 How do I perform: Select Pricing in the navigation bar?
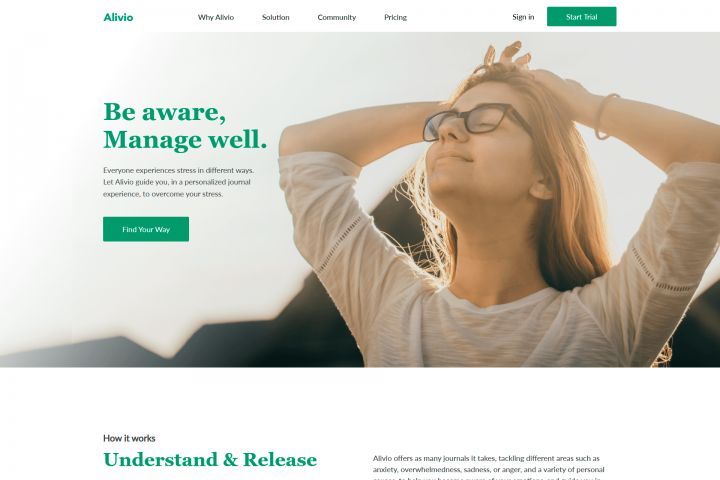coord(395,17)
